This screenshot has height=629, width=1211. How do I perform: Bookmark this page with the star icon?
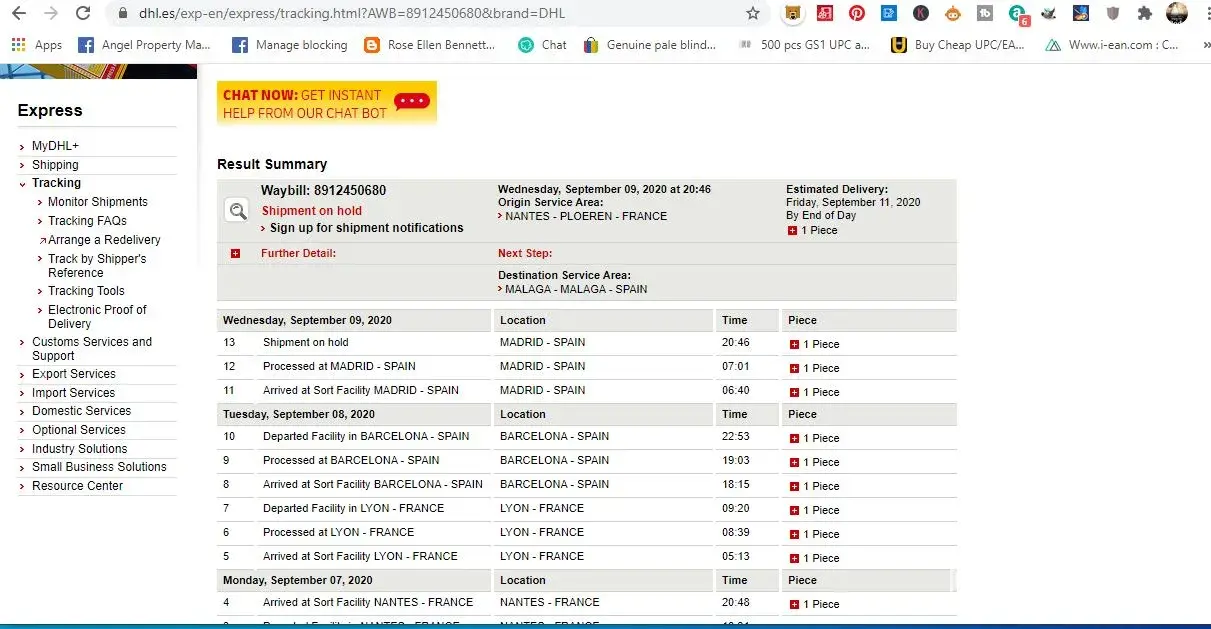[753, 14]
